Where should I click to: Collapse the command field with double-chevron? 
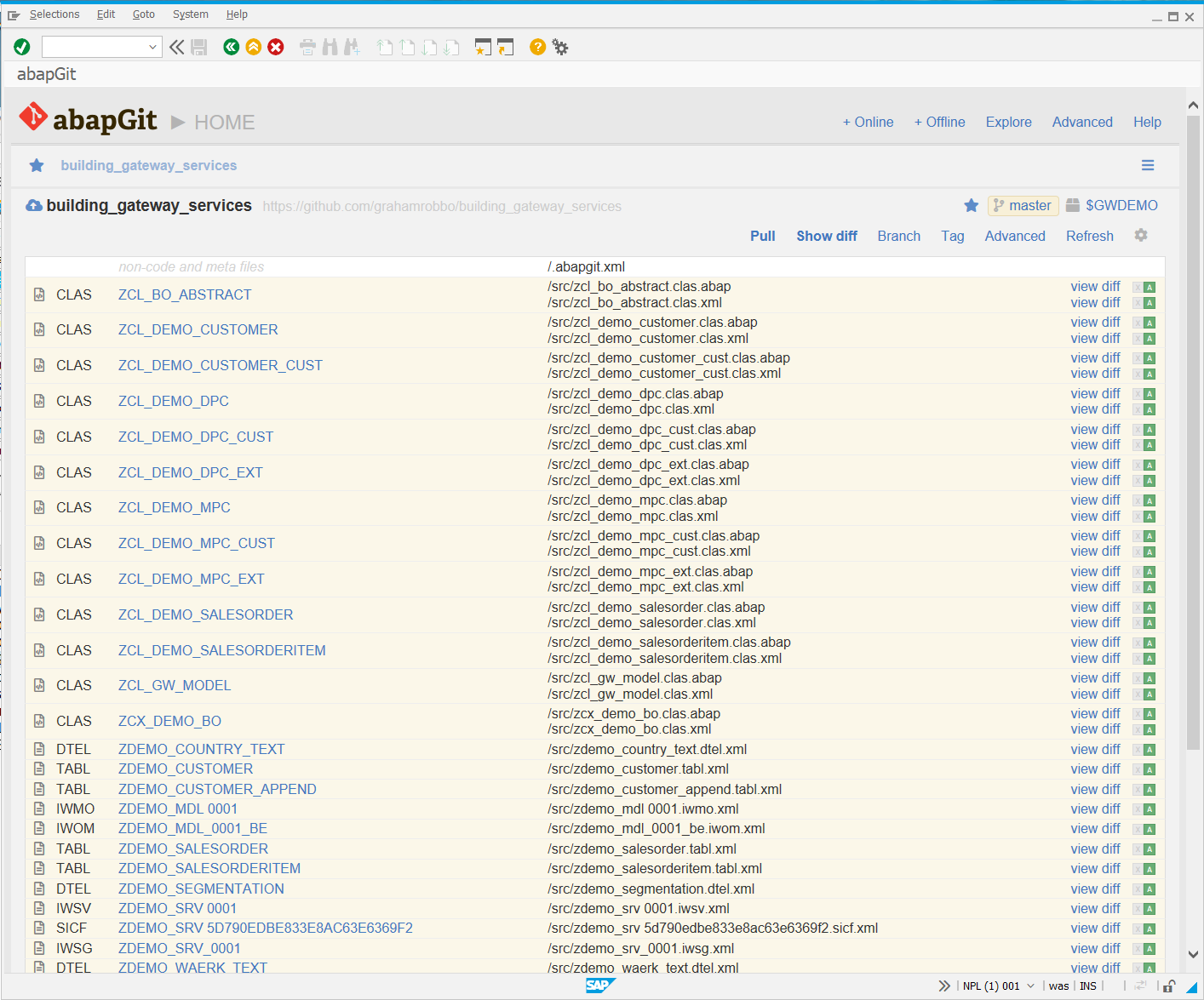pyautogui.click(x=176, y=47)
